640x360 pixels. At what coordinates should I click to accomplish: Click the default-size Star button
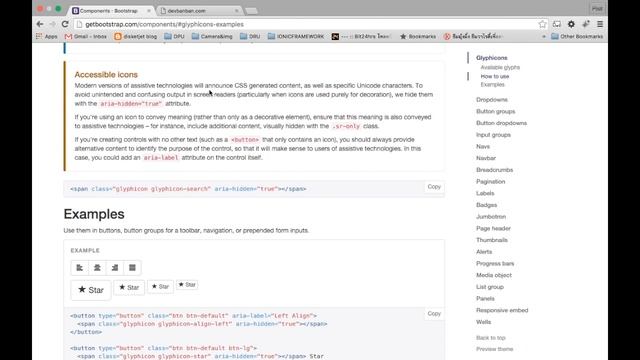coord(129,287)
